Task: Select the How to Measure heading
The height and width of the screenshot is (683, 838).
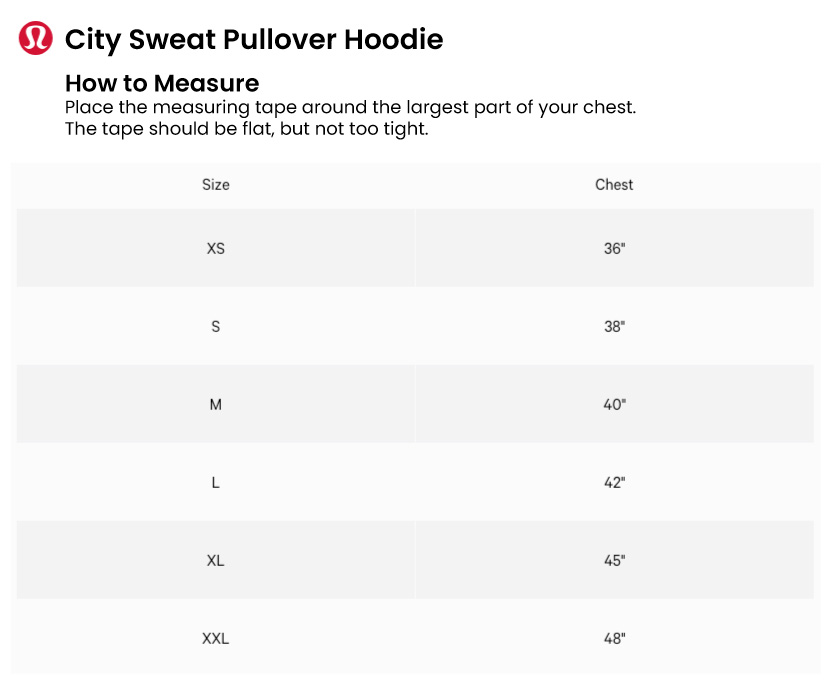Action: [x=162, y=83]
